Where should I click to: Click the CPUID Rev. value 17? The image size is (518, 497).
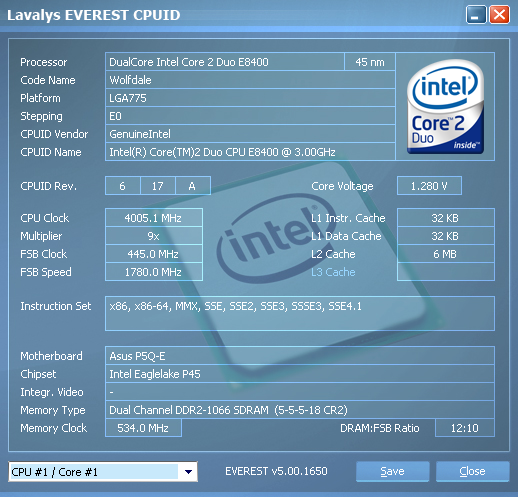click(157, 186)
